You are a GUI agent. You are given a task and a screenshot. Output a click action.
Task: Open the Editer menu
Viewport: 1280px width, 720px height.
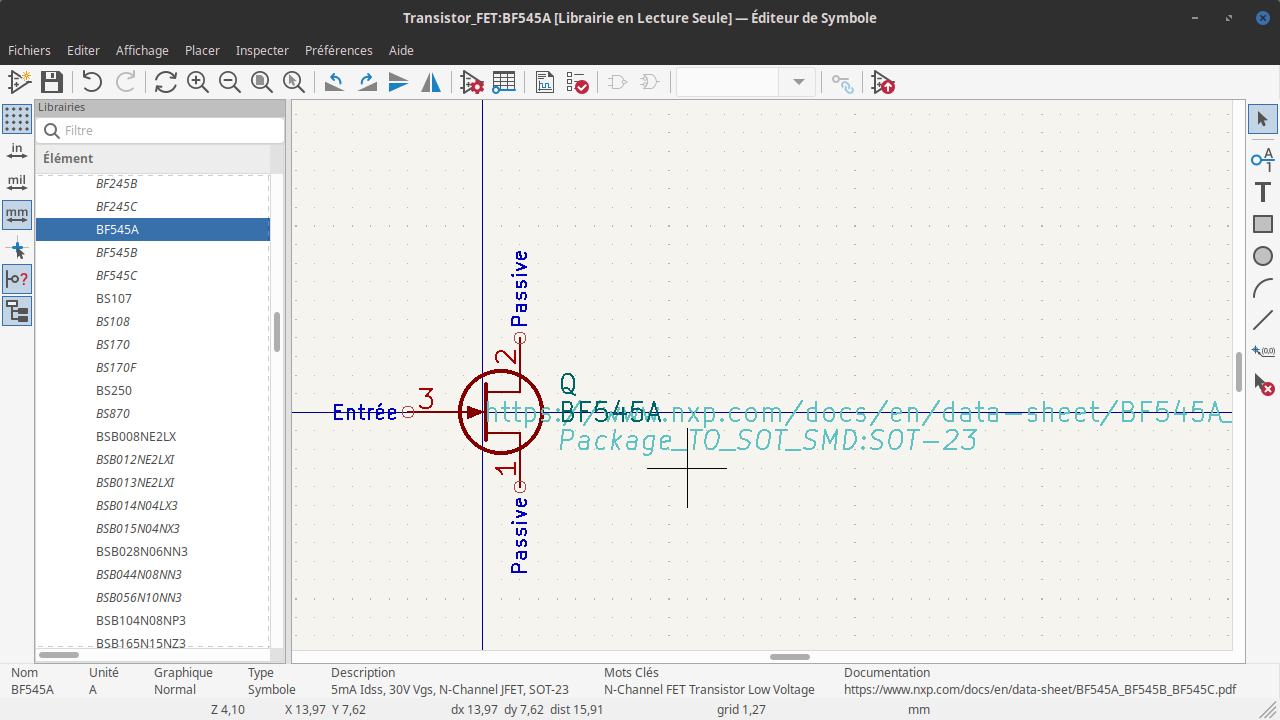click(x=83, y=50)
